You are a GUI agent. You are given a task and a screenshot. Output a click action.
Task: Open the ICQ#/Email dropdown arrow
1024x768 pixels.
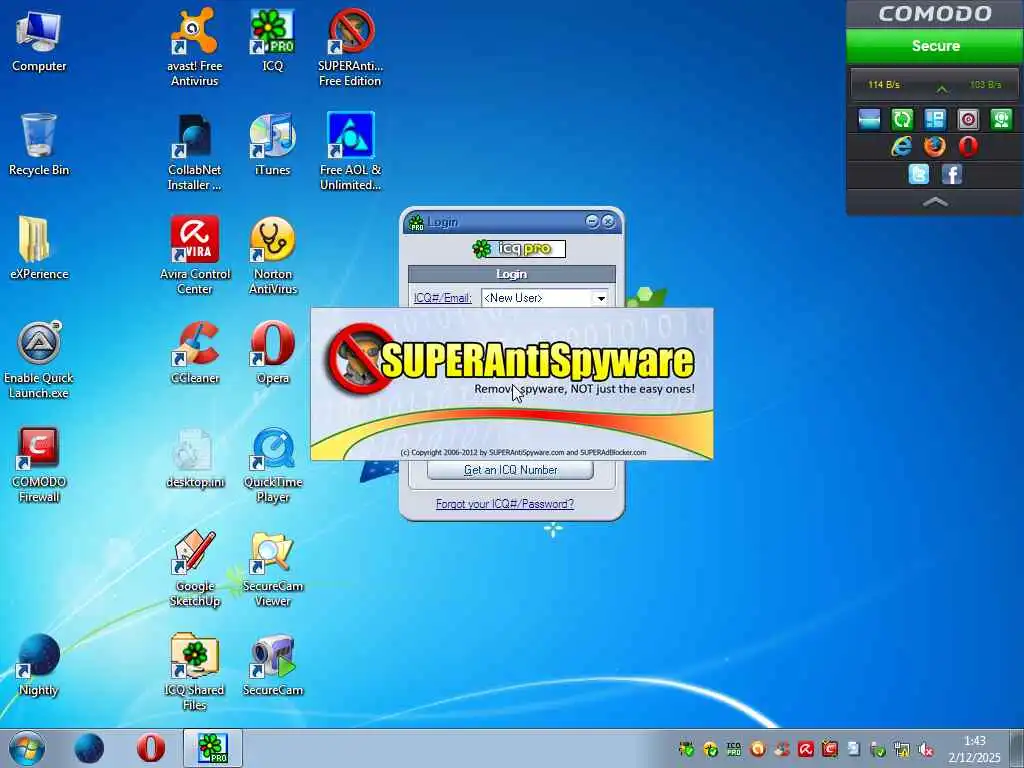tap(600, 298)
